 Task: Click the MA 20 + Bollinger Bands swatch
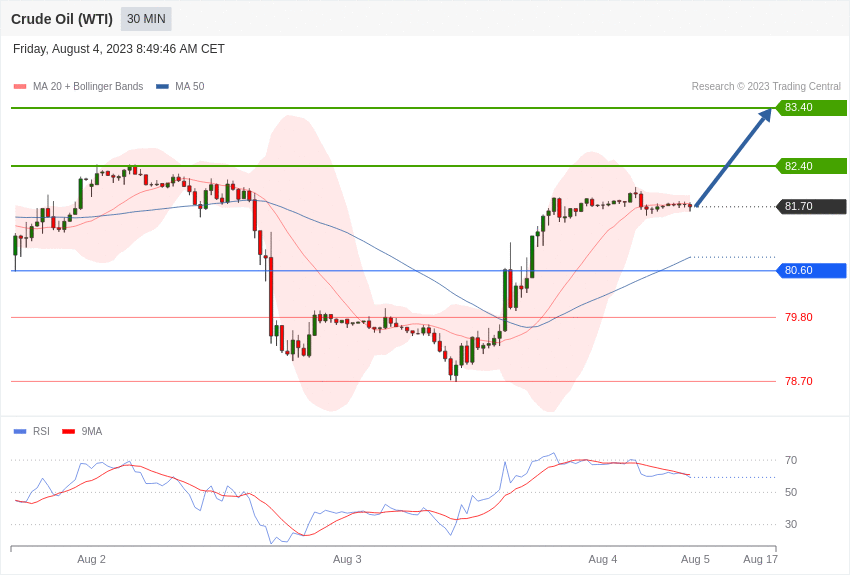20,86
